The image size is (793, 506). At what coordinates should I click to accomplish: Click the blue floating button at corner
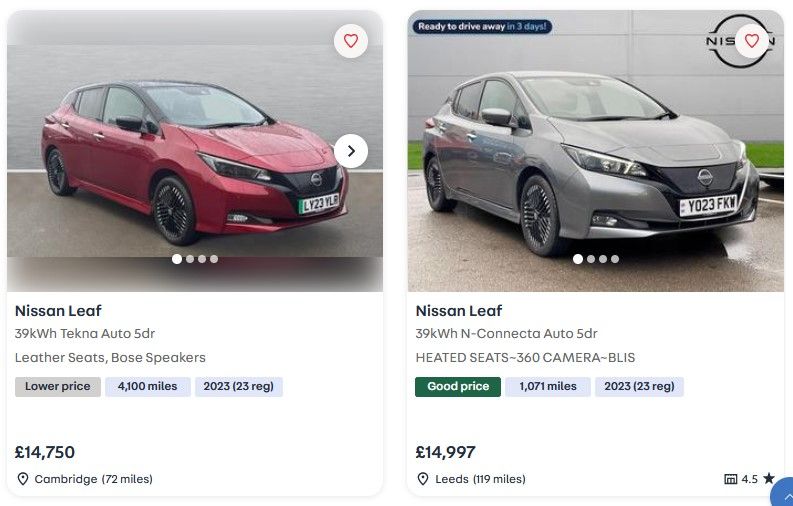pos(784,495)
